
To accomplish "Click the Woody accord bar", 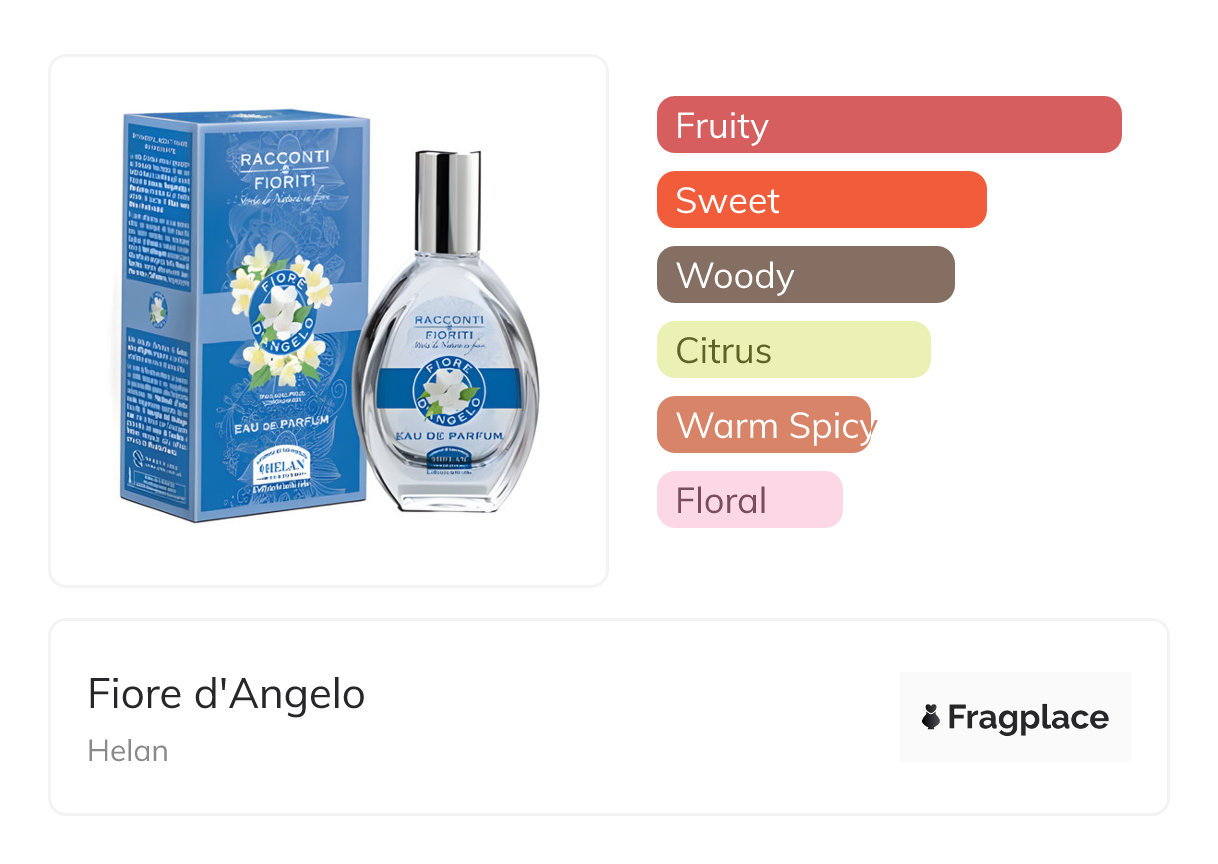I will coord(806,275).
